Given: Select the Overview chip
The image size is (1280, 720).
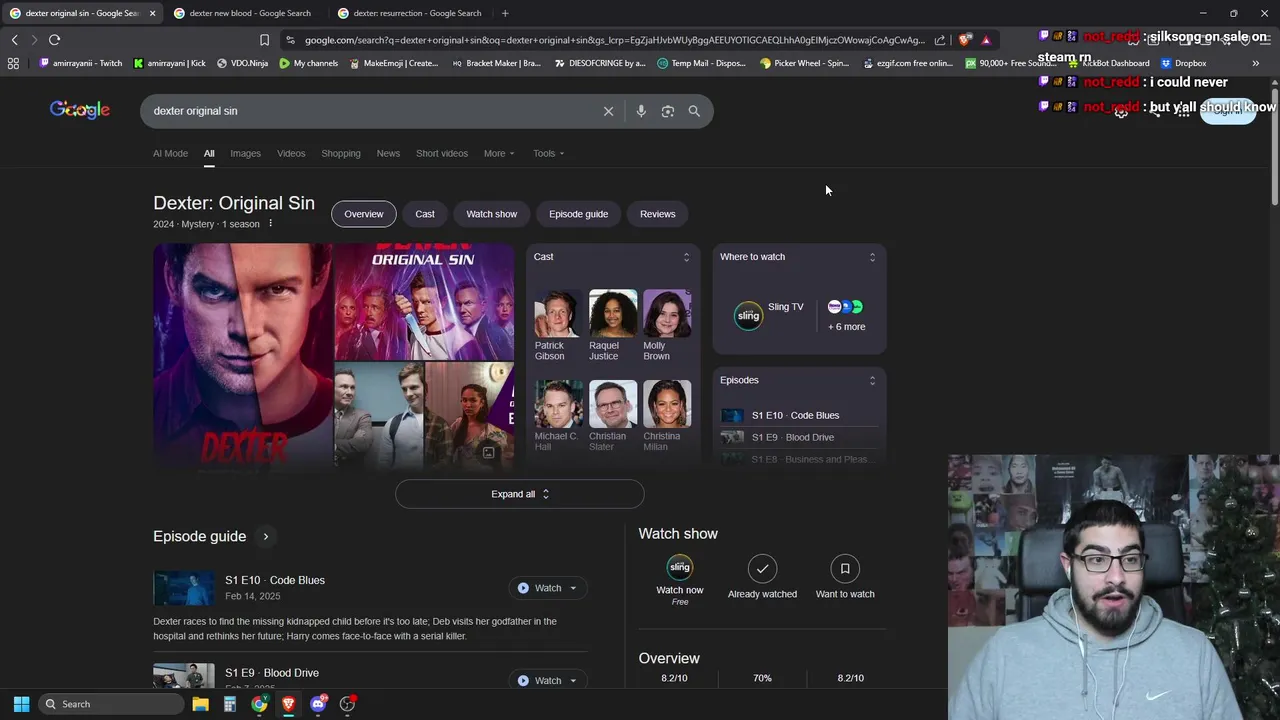Looking at the screenshot, I should pos(364,214).
